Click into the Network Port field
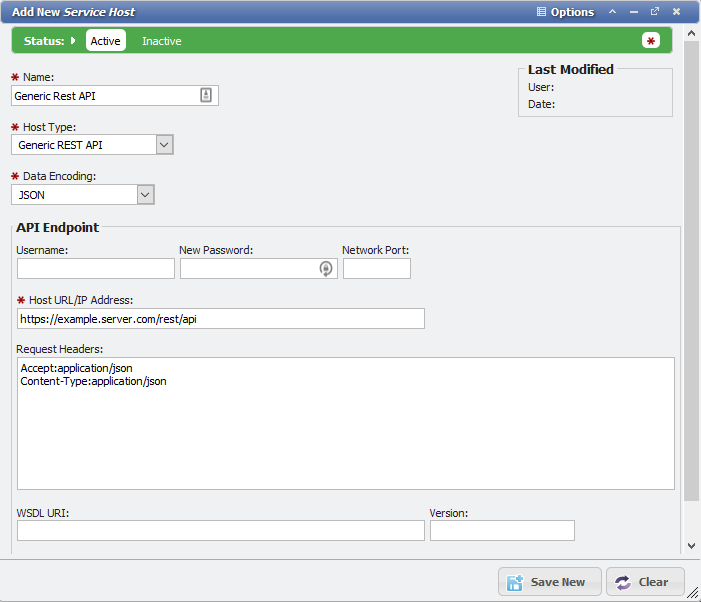Screen dimensions: 701x602 [376, 268]
